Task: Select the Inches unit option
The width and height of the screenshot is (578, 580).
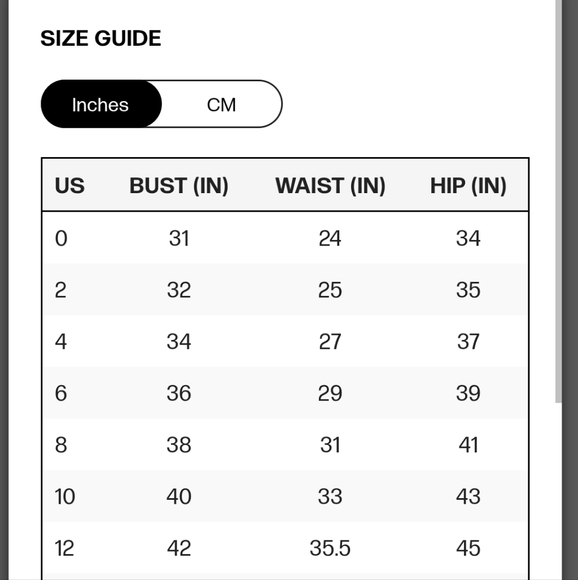Action: (x=101, y=105)
